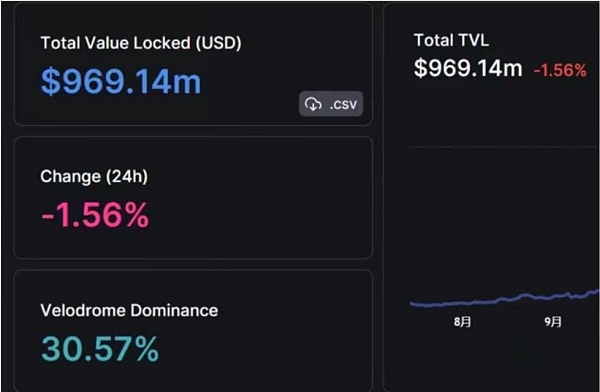Screen dimensions: 600x392
Task: Click the red -1.56% next to chart value
Action: (560, 70)
